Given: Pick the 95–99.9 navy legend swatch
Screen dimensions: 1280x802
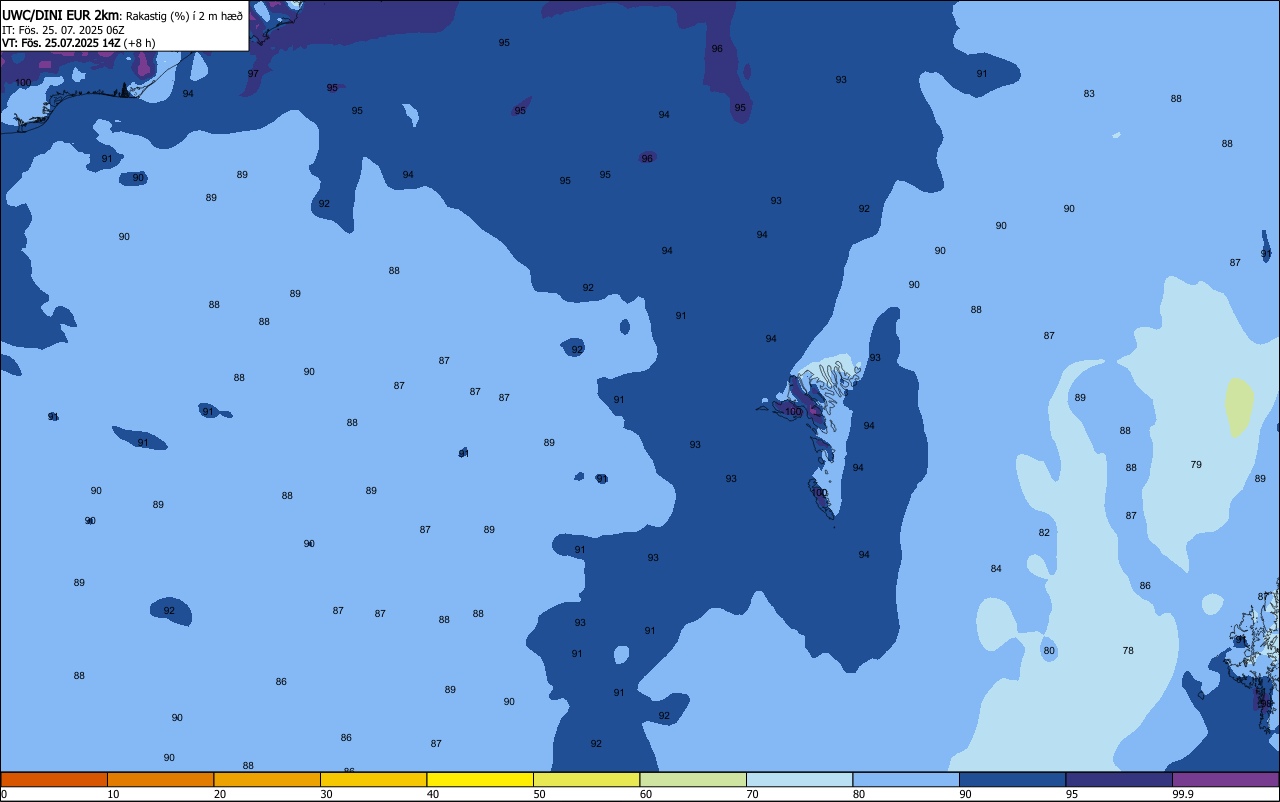Looking at the screenshot, I should pos(1119,779).
